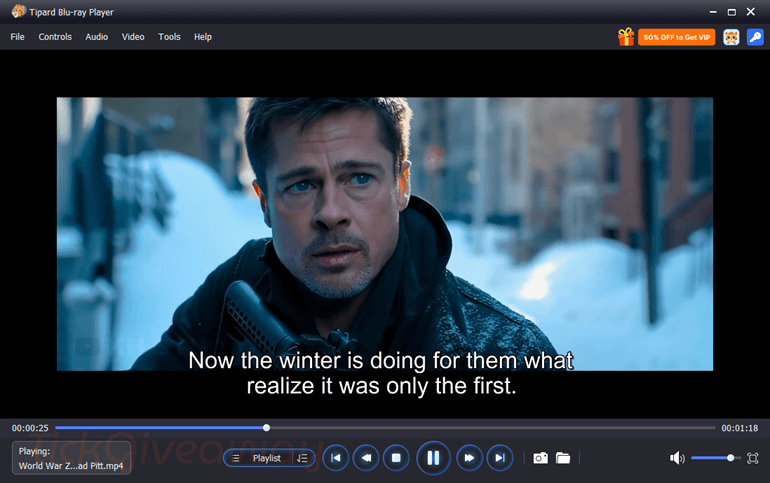Adjust the volume slider
The height and width of the screenshot is (483, 770).
coord(715,458)
